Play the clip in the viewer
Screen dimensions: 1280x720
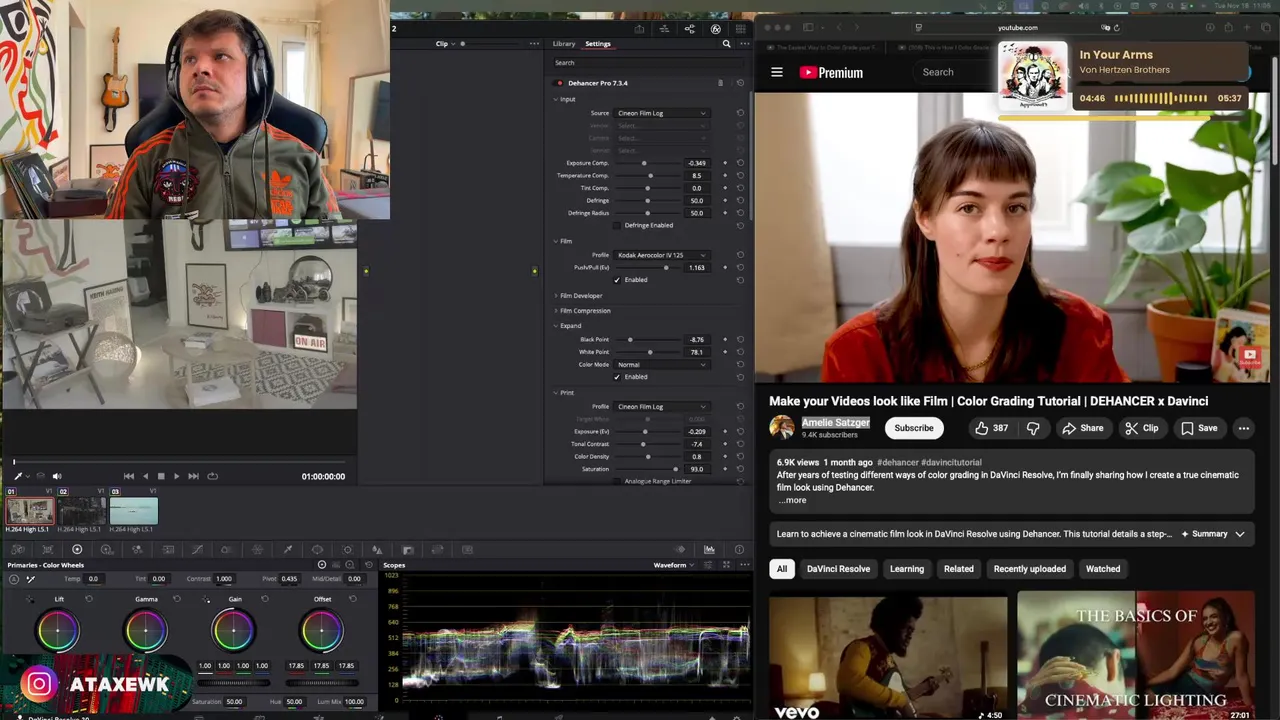177,476
